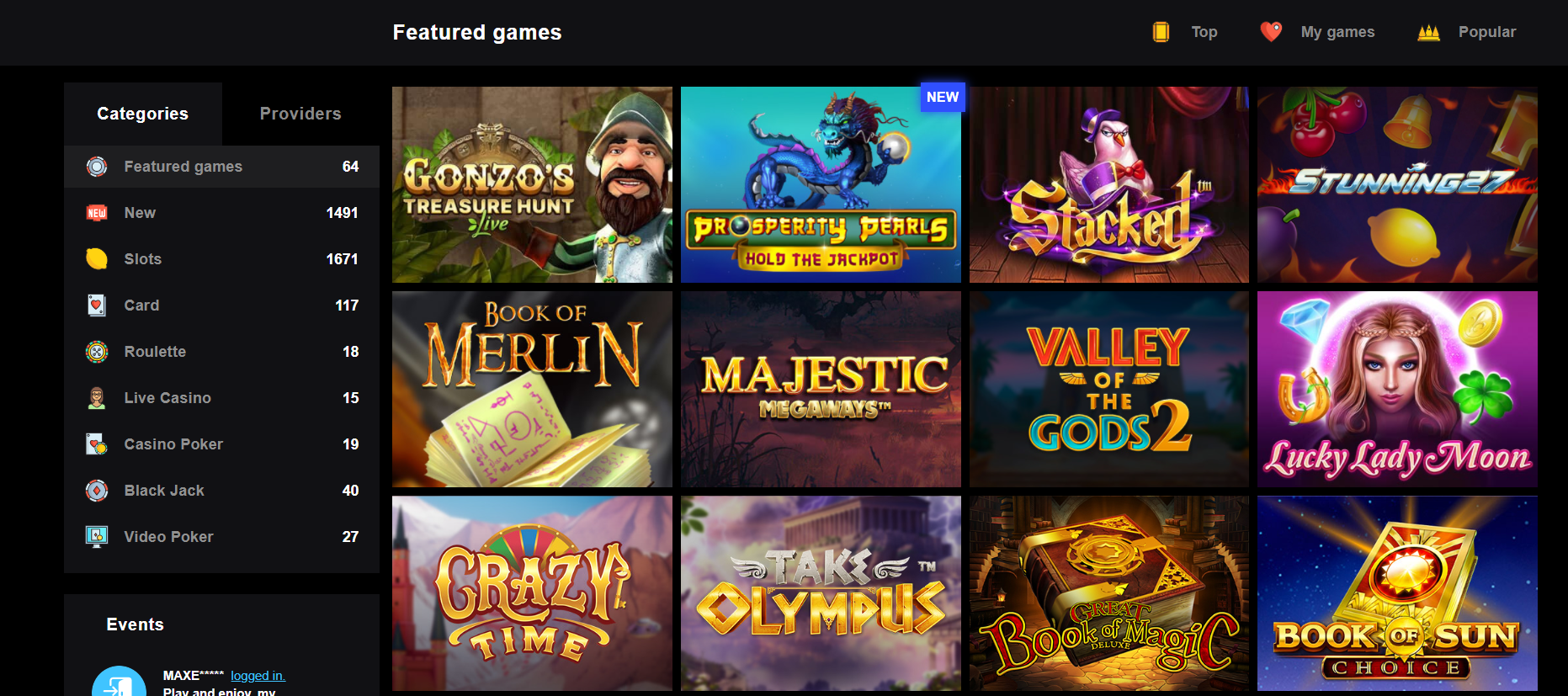Open the Book of Merlin game
The height and width of the screenshot is (696, 1568).
point(532,389)
